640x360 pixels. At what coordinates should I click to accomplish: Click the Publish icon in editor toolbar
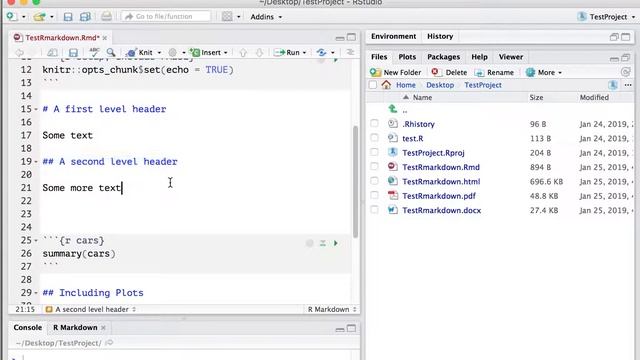point(322,53)
